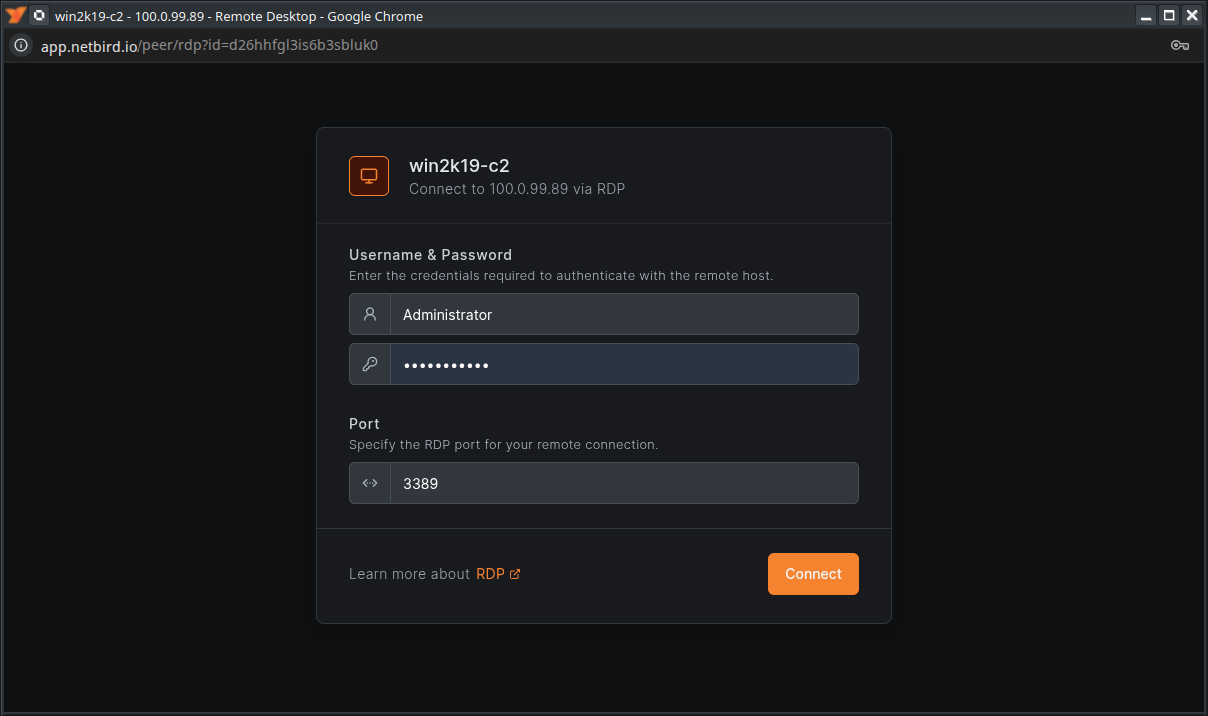Click the key icon in the password field
Image resolution: width=1208 pixels, height=716 pixels.
tap(368, 363)
